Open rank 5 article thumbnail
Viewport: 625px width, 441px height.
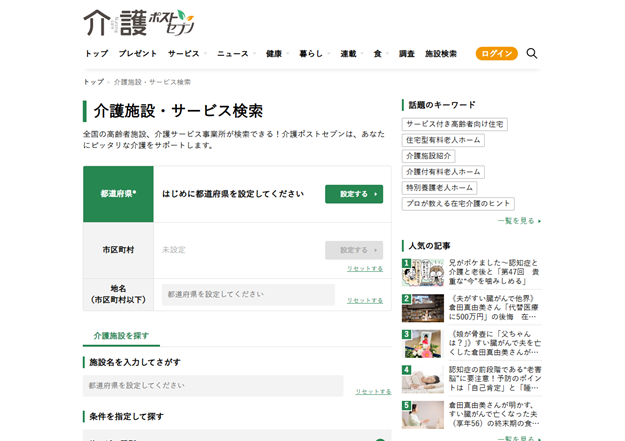423,415
